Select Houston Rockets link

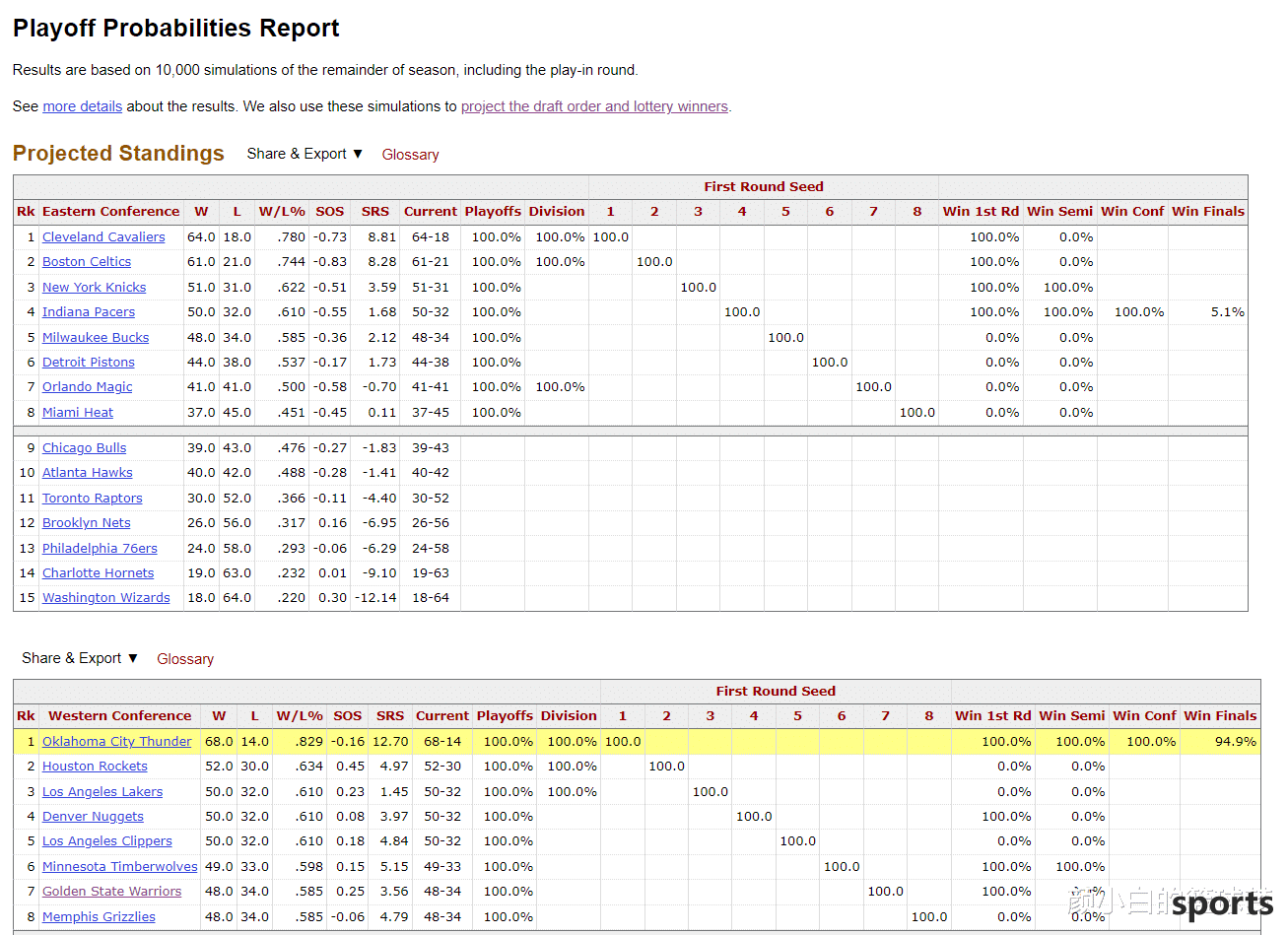(95, 767)
